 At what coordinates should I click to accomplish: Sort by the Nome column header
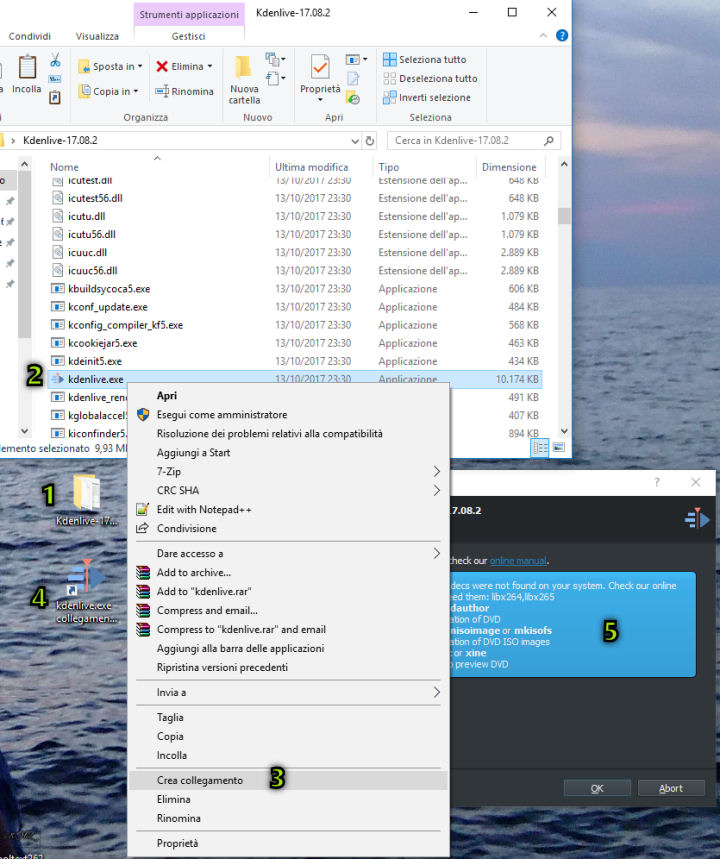[x=64, y=167]
